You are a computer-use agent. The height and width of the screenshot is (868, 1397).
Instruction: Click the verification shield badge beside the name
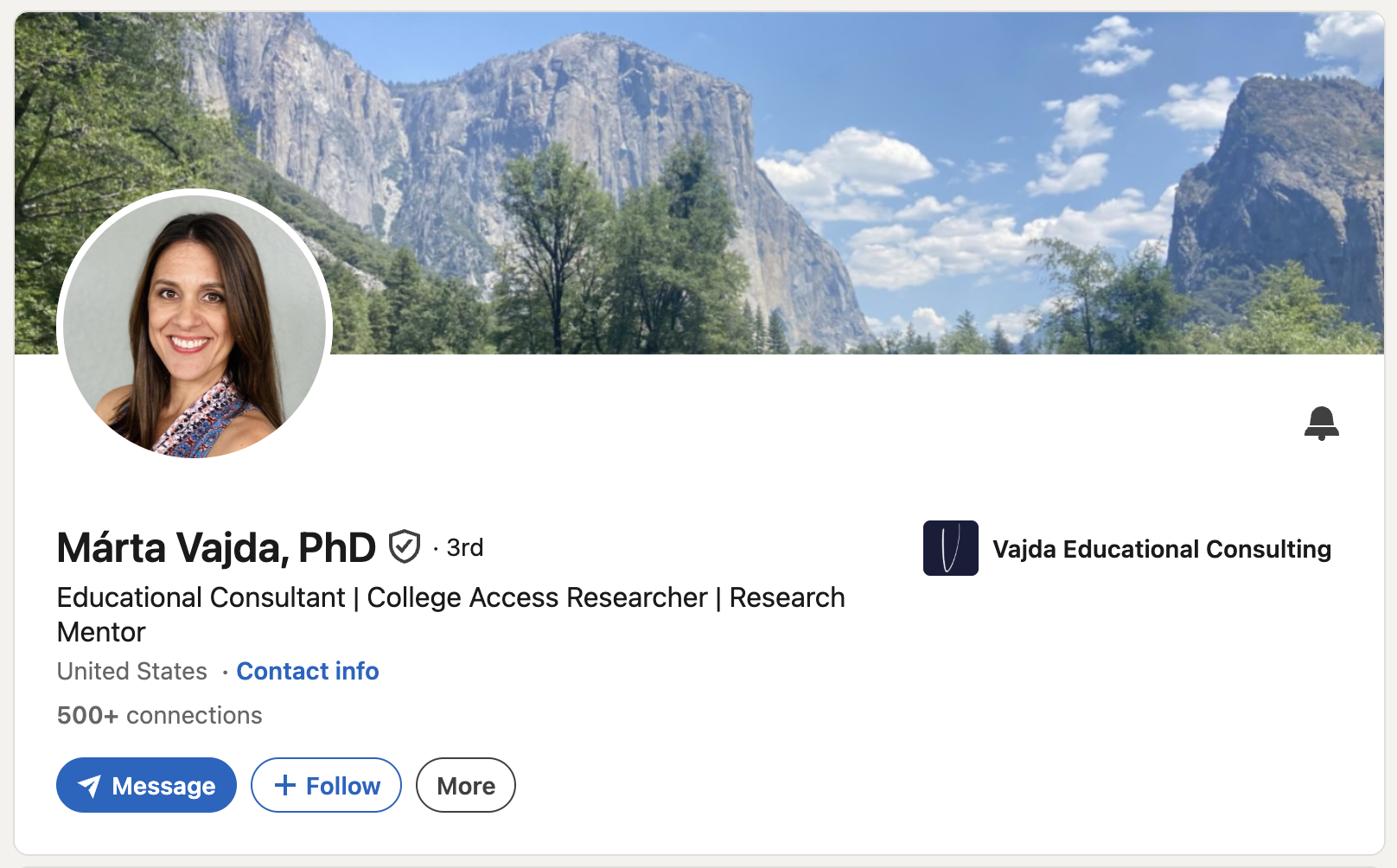404,546
